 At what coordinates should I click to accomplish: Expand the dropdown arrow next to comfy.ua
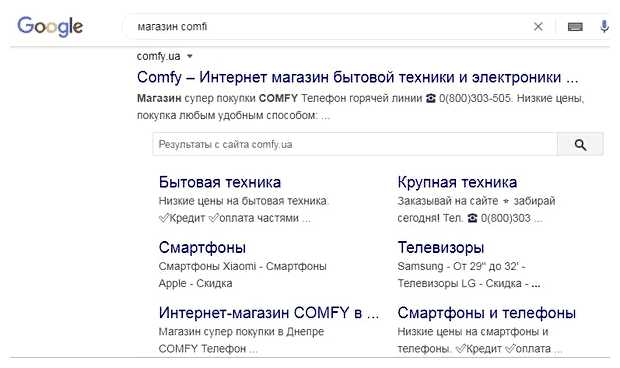(190, 57)
